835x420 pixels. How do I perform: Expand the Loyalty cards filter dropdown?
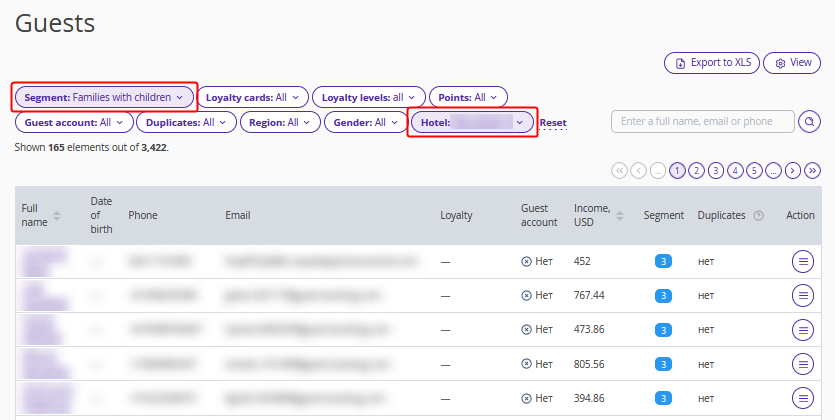[x=253, y=97]
